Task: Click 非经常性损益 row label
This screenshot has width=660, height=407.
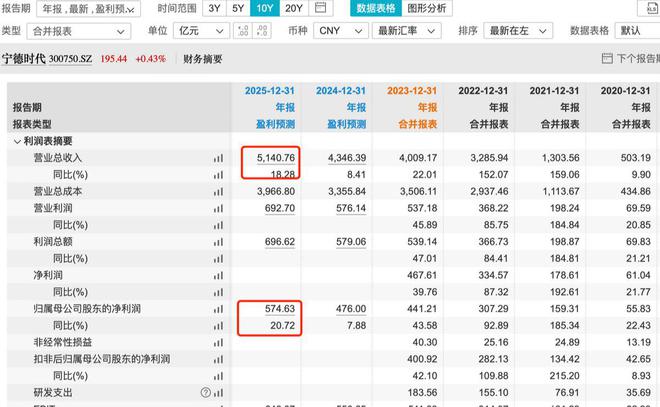Action: point(63,342)
